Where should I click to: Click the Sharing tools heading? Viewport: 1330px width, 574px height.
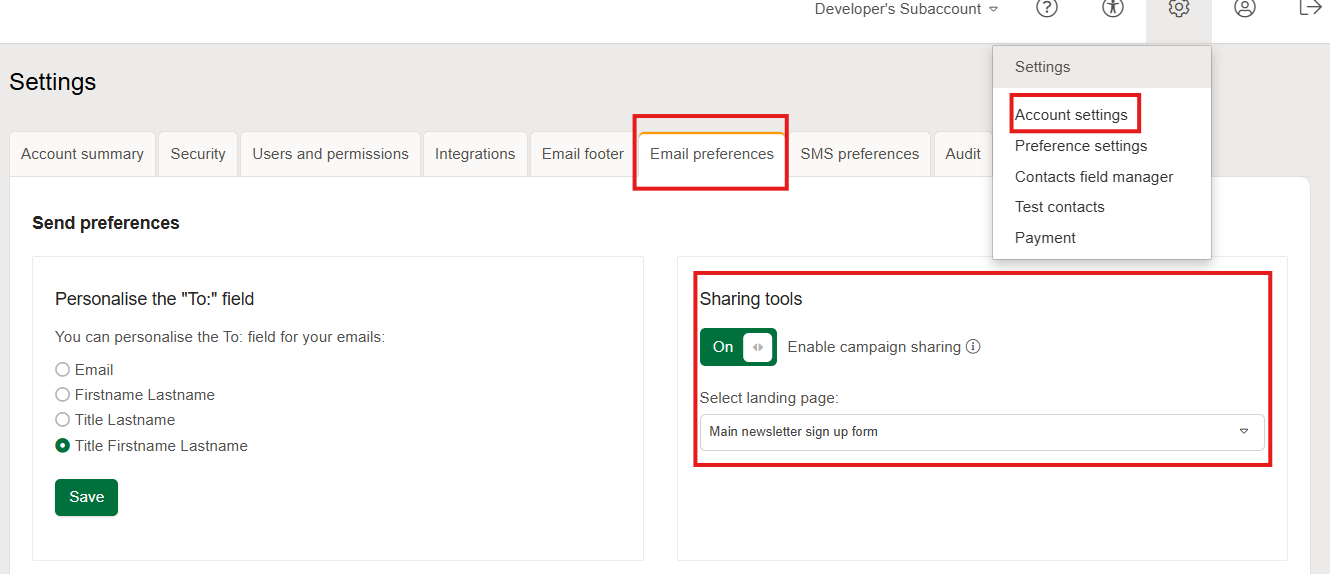click(x=751, y=299)
